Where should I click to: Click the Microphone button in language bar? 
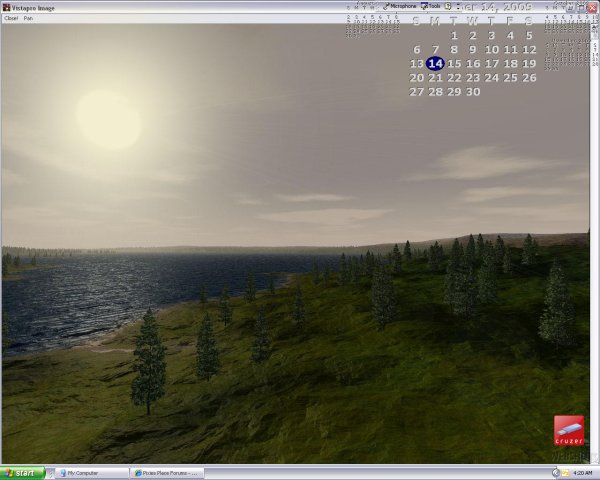[400, 6]
